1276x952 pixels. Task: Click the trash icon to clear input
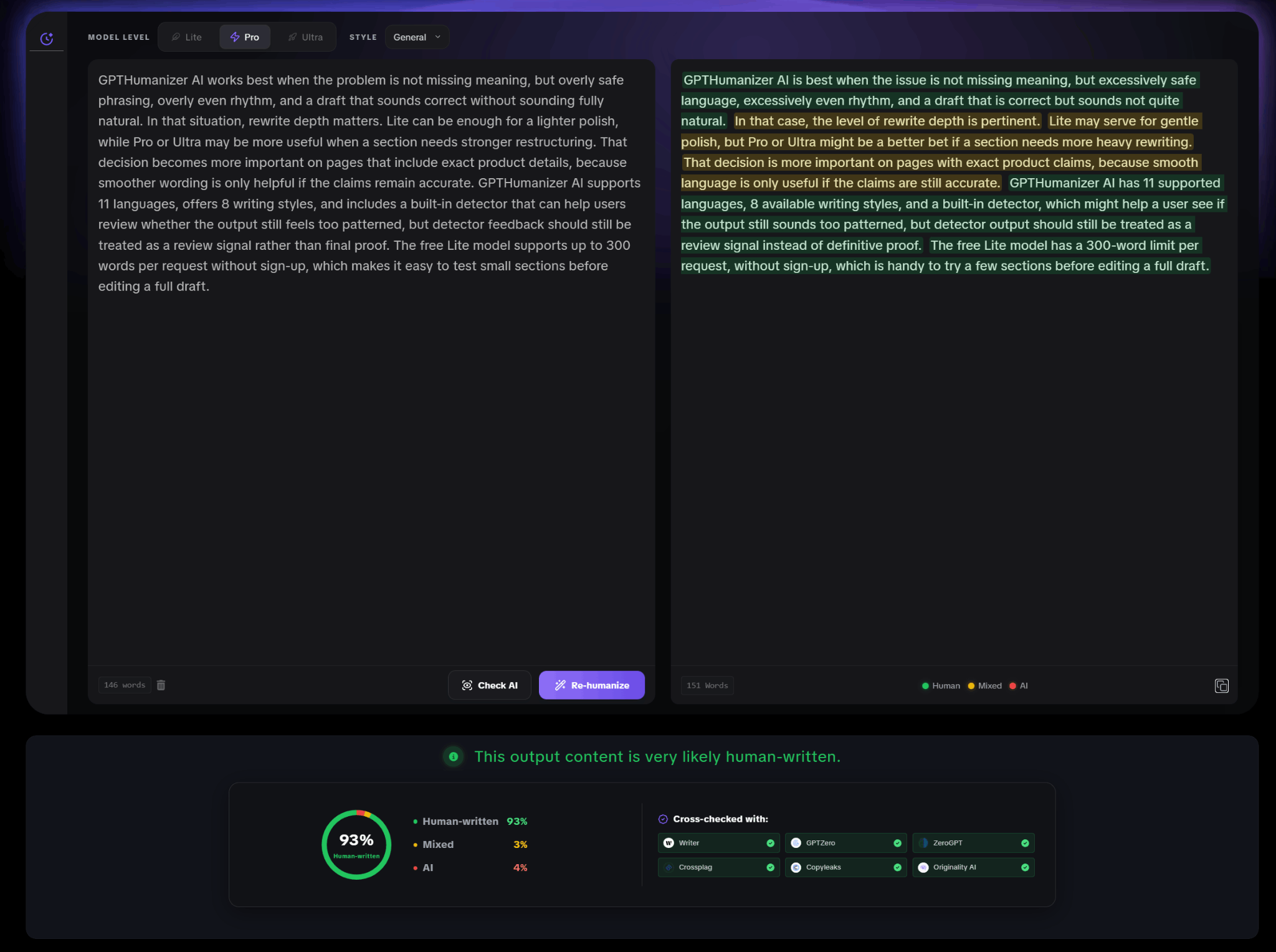click(161, 685)
